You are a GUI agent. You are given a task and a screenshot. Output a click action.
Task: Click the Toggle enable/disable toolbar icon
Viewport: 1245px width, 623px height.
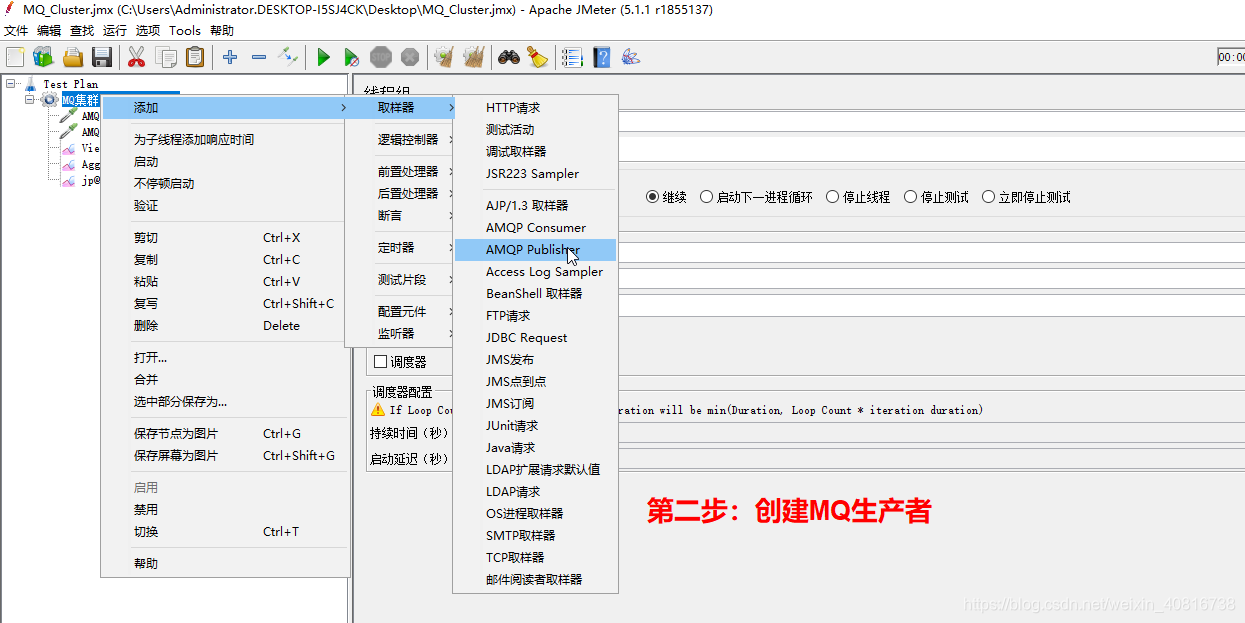[288, 57]
